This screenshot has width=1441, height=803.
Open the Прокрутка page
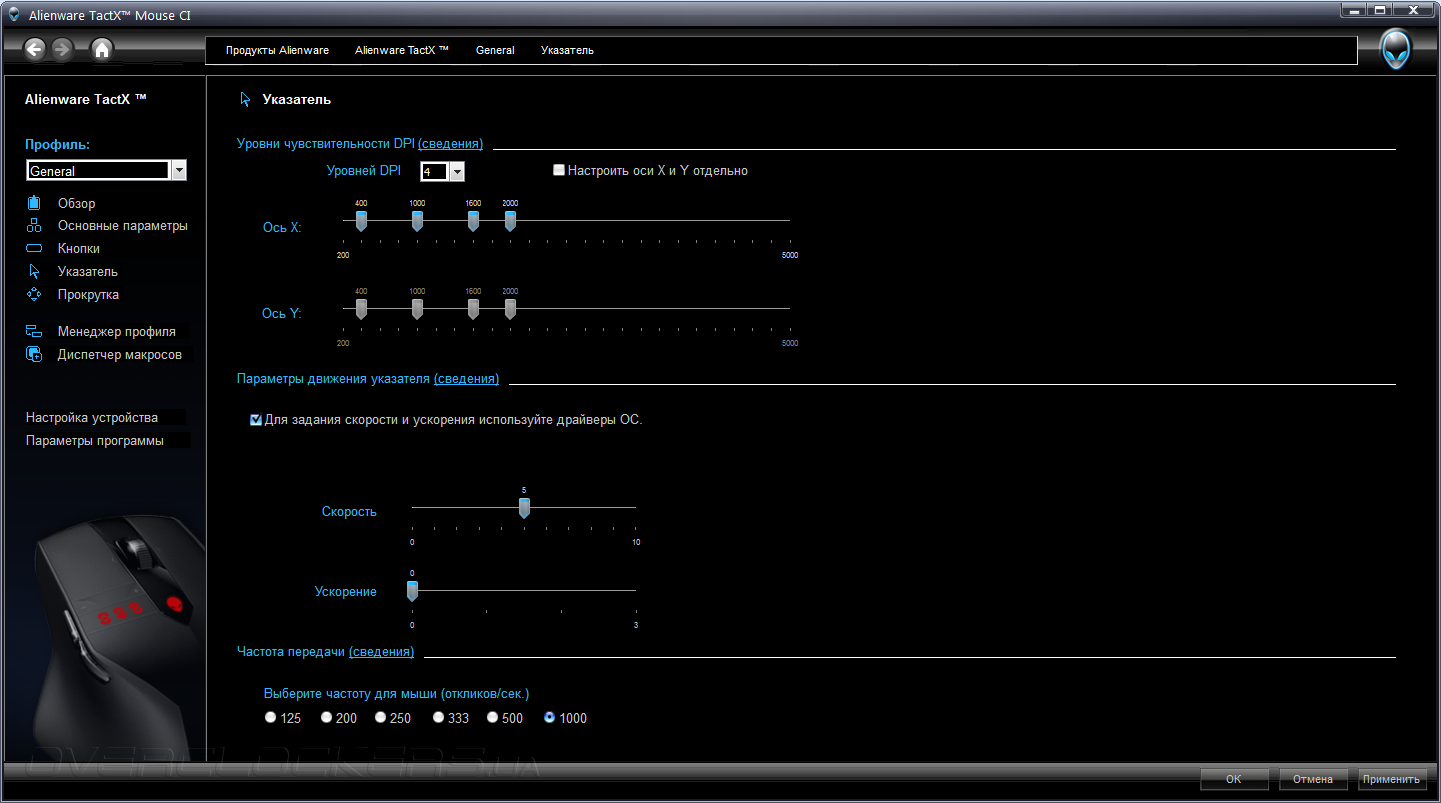(88, 294)
